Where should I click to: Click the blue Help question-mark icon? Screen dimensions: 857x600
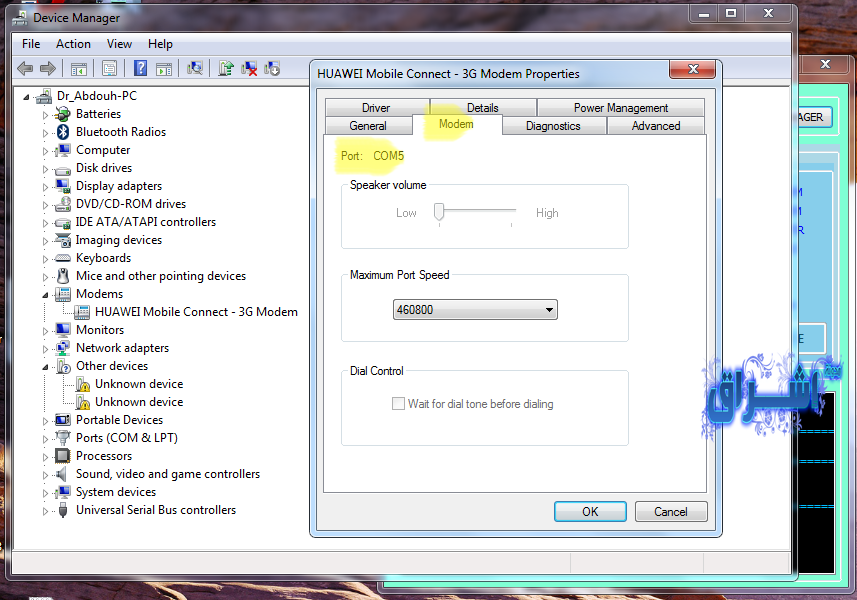pyautogui.click(x=140, y=68)
